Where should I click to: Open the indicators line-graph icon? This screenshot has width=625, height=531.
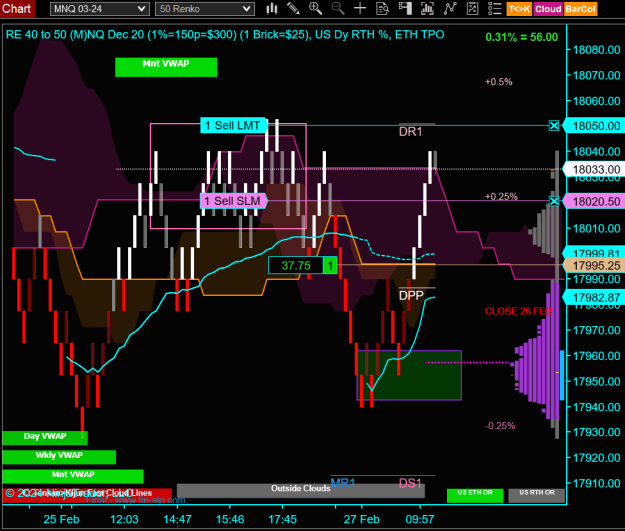tap(450, 8)
